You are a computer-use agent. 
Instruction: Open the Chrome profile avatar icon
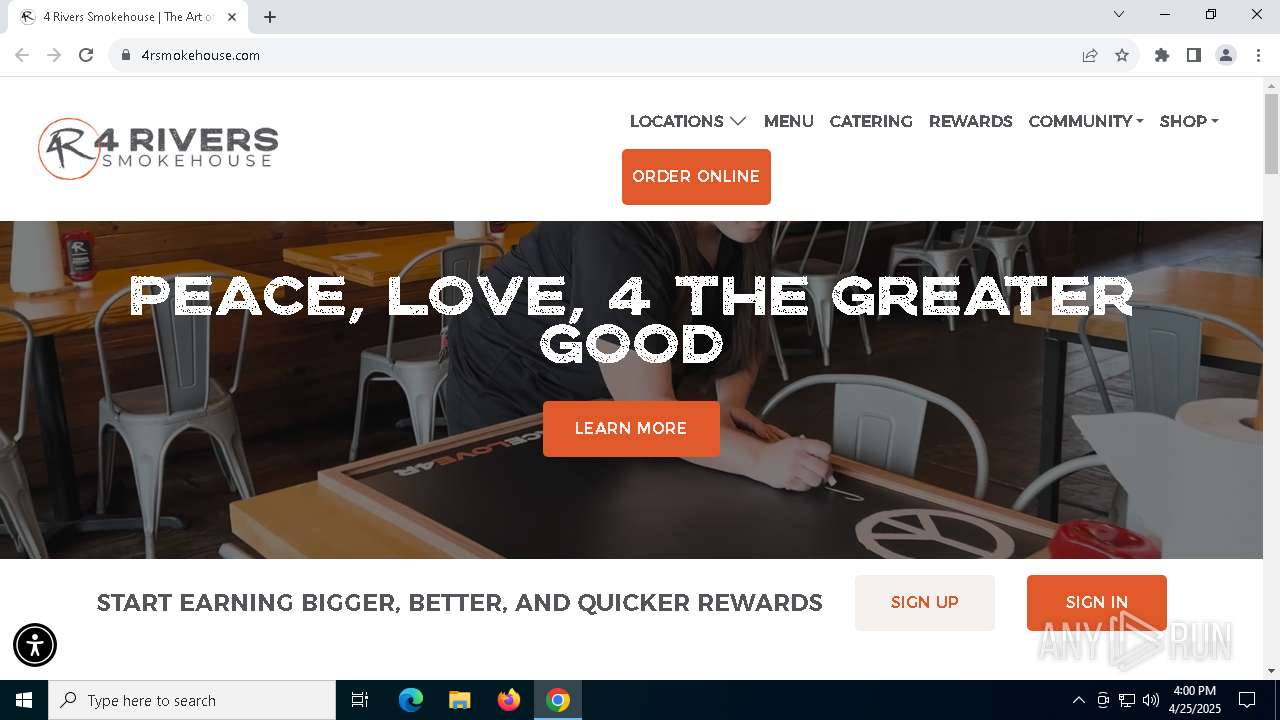1226,55
